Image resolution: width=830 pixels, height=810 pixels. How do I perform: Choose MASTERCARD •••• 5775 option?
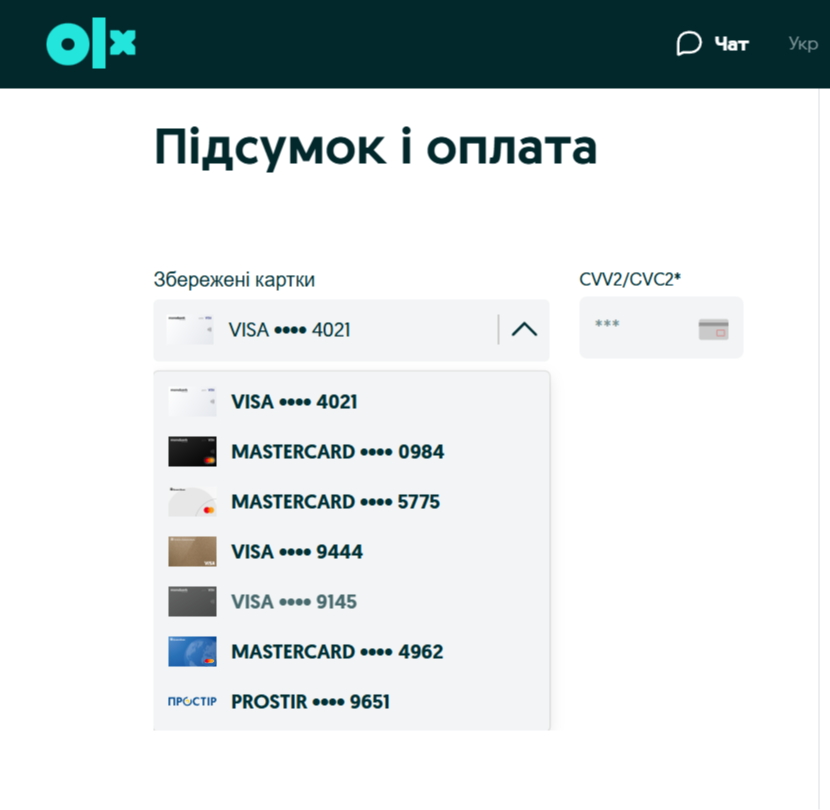click(x=351, y=501)
